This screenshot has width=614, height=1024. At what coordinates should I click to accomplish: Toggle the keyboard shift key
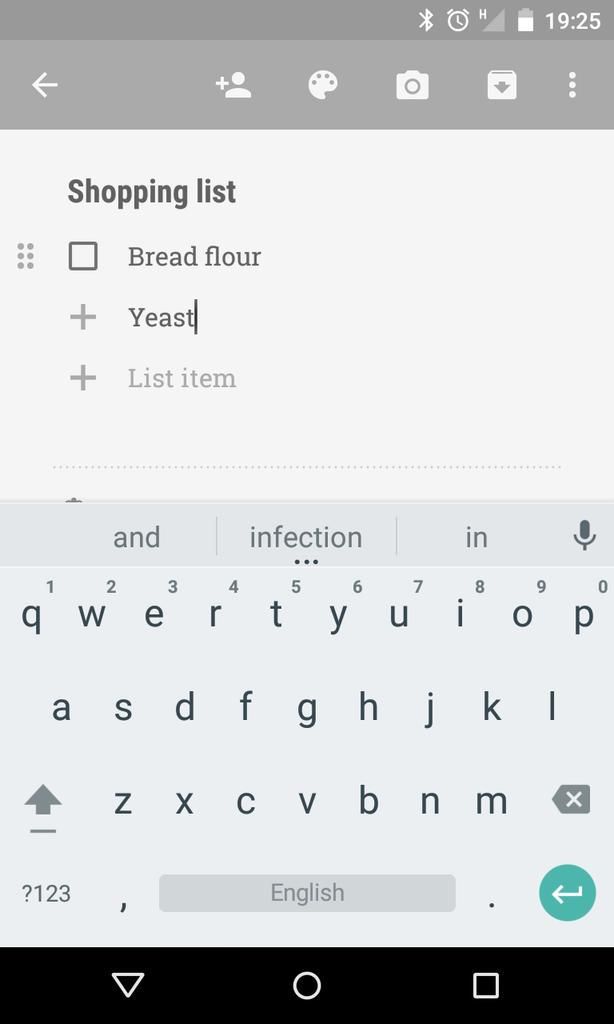42,802
